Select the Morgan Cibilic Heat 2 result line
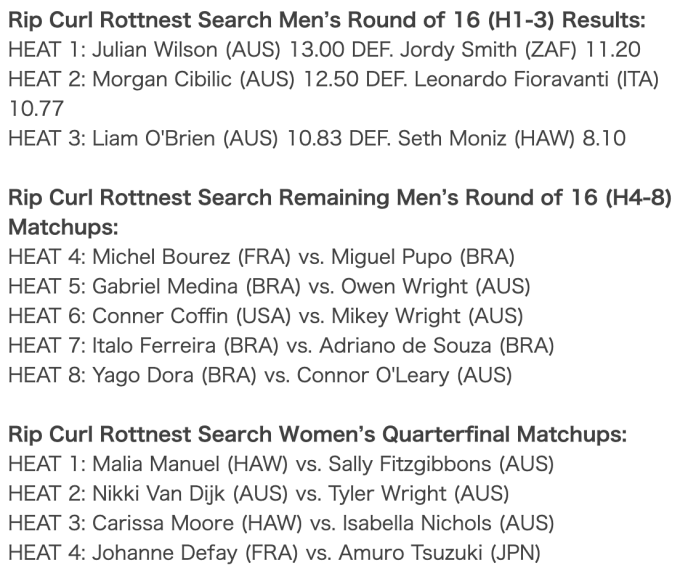Image resolution: width=680 pixels, height=571 pixels. click(334, 94)
